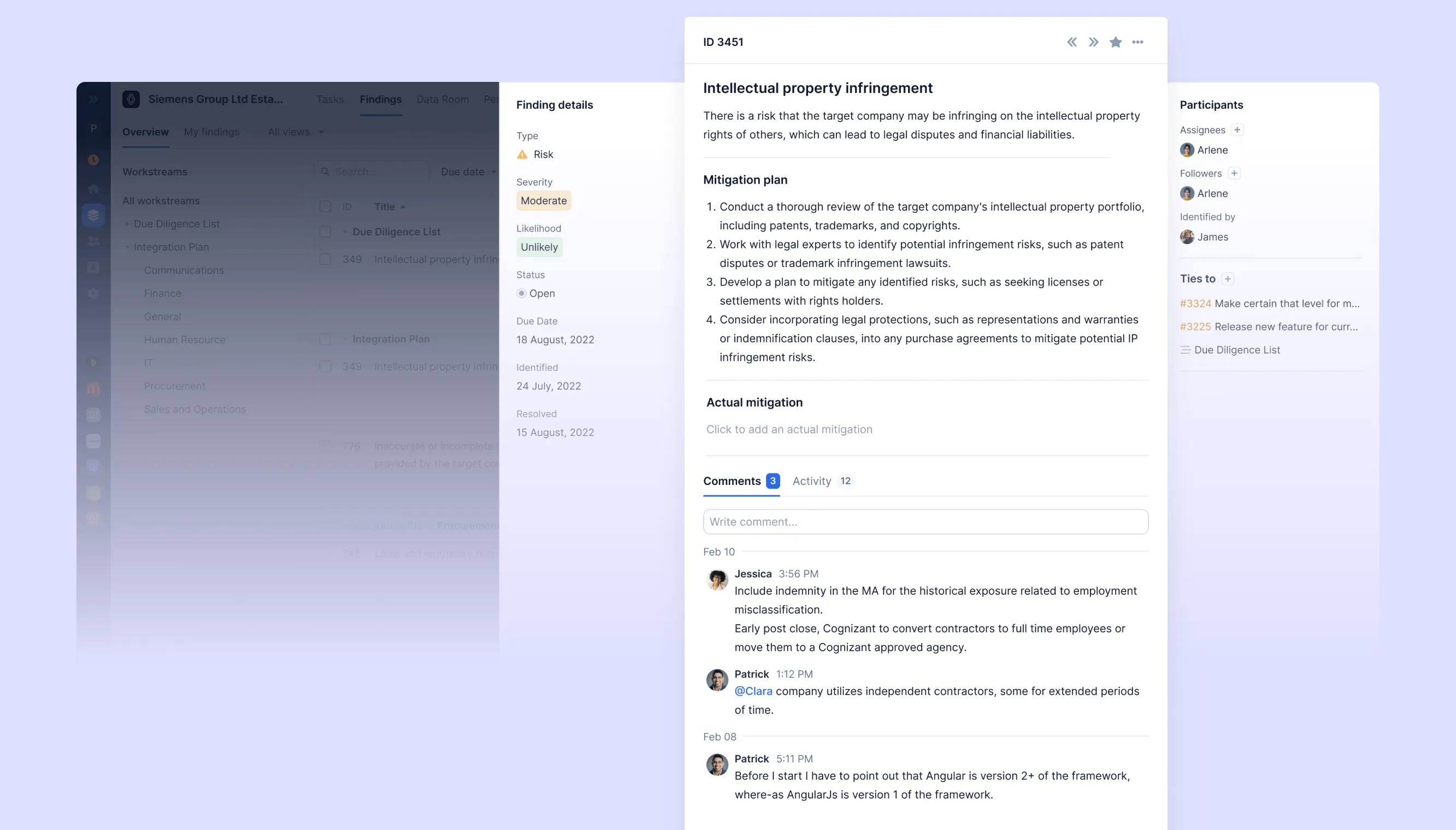Open the My findings tab
The height and width of the screenshot is (830, 1456).
211,132
